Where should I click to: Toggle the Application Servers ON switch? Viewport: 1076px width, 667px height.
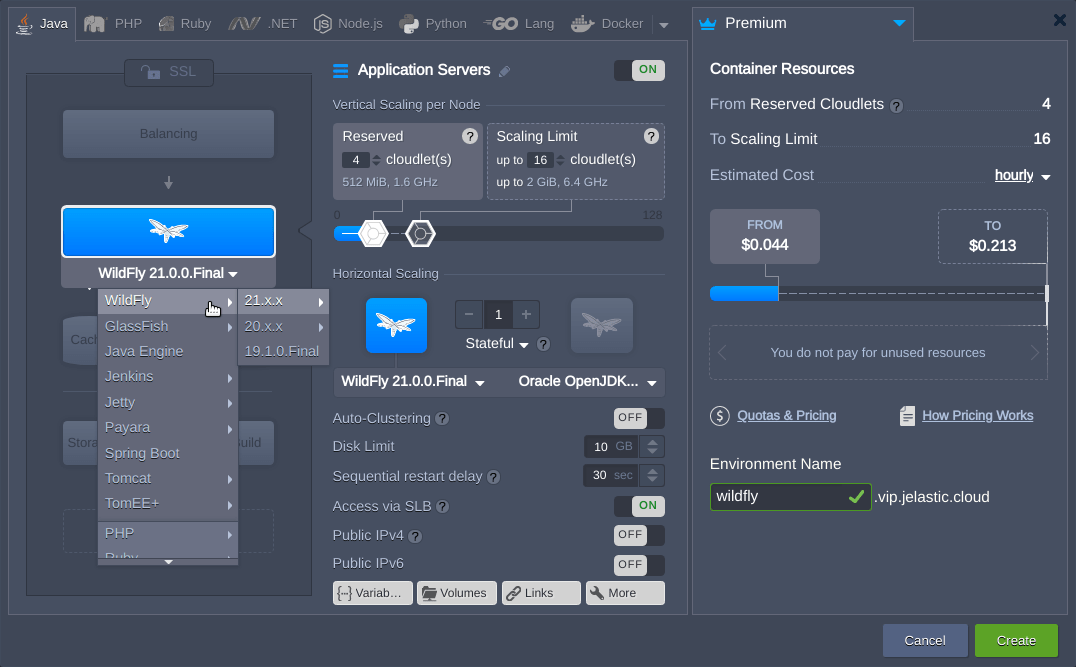[639, 70]
